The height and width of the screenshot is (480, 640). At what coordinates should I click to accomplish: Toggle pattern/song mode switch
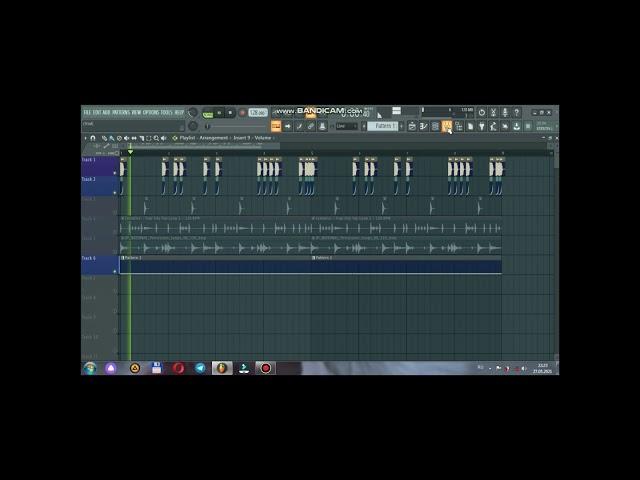[x=208, y=115]
